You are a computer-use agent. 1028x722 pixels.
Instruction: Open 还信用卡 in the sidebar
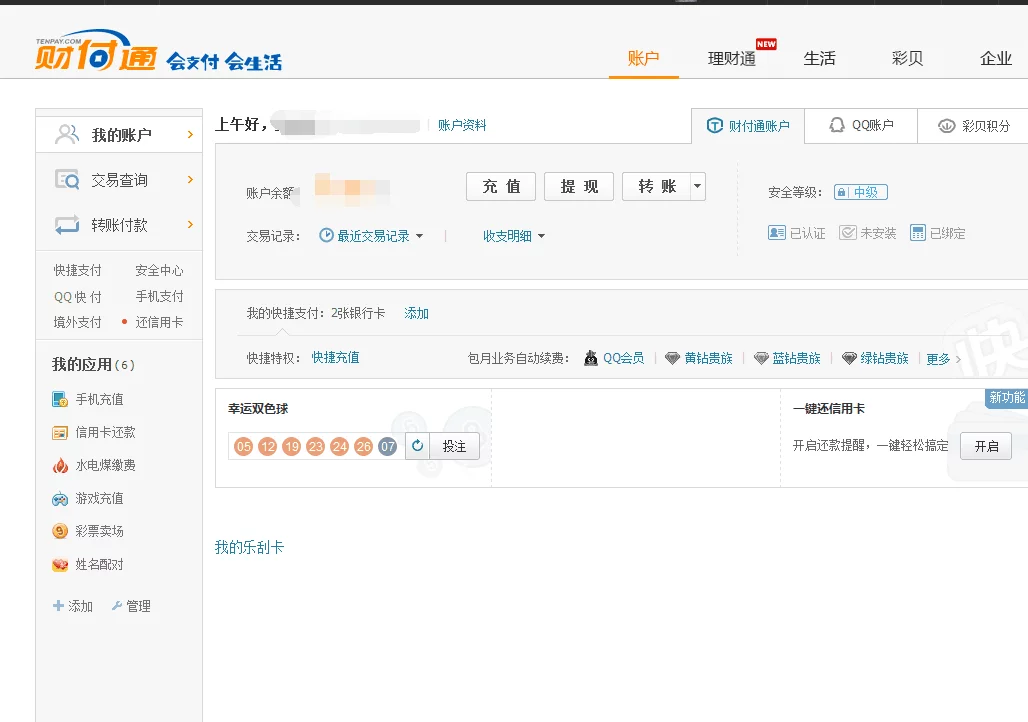pyautogui.click(x=159, y=322)
